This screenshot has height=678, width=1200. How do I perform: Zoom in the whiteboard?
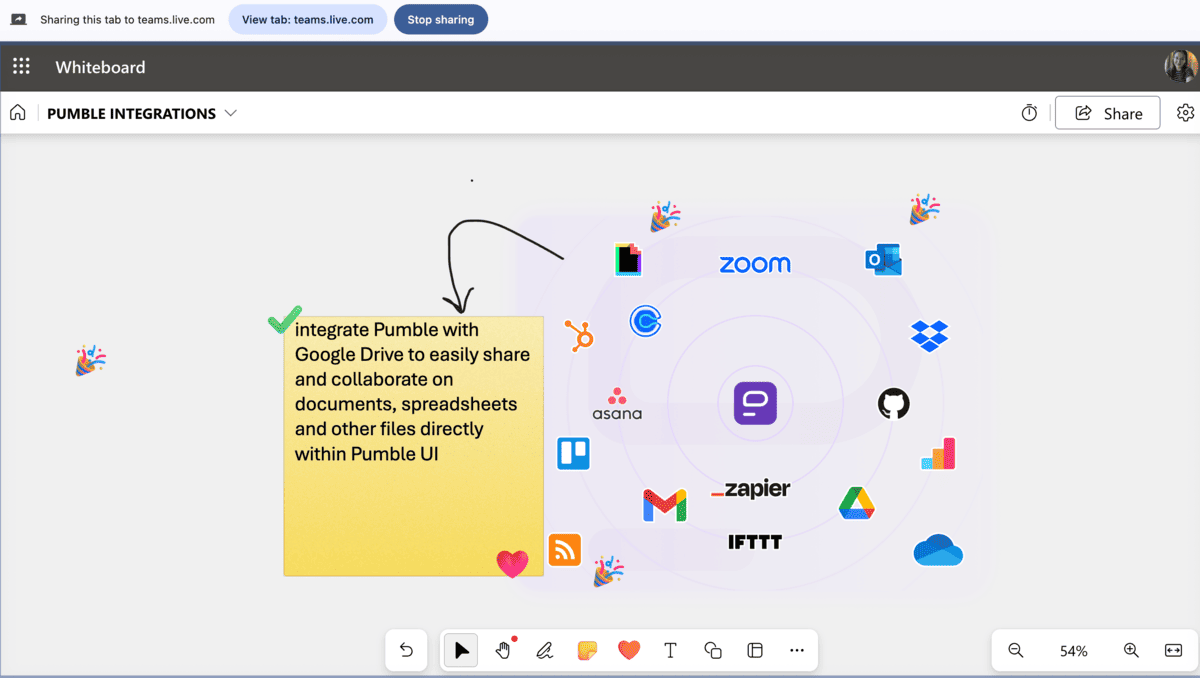click(x=1131, y=650)
